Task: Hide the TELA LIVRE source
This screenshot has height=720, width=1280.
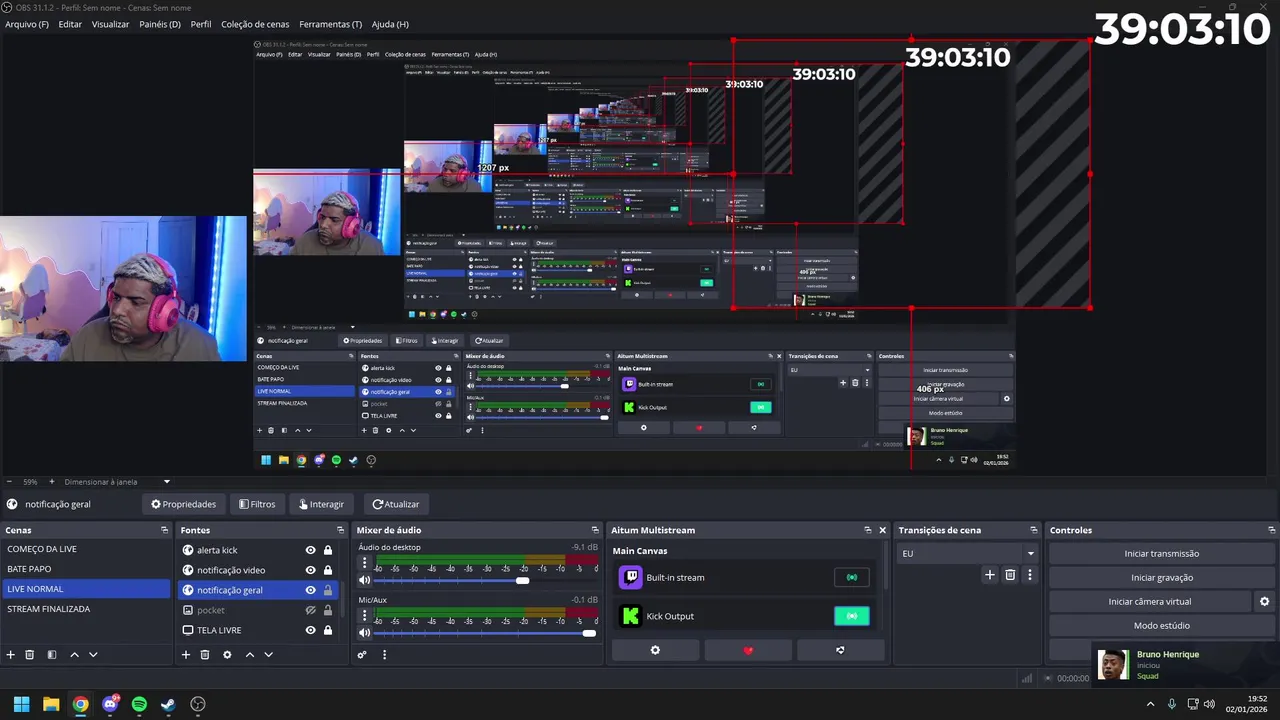Action: coord(310,630)
